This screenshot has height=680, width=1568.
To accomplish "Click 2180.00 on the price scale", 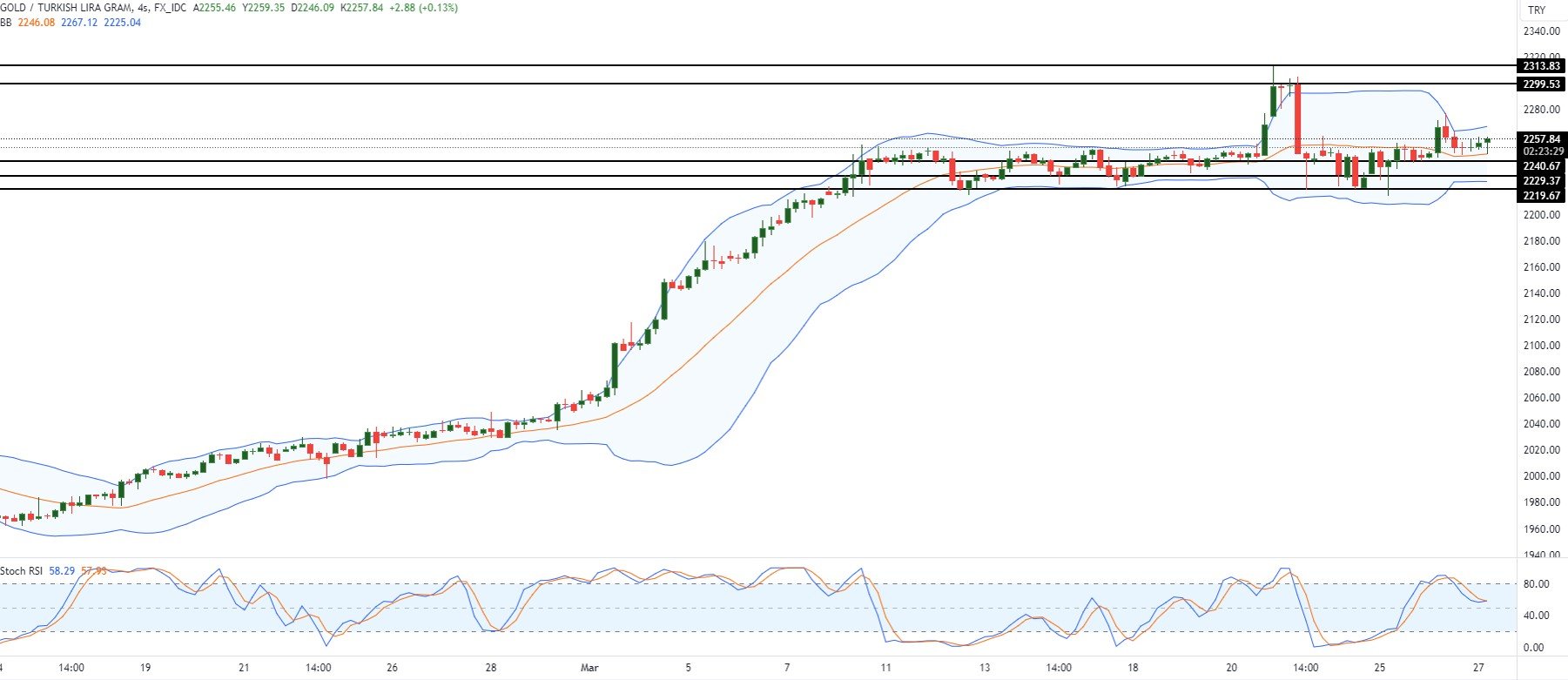I will pyautogui.click(x=1541, y=241).
